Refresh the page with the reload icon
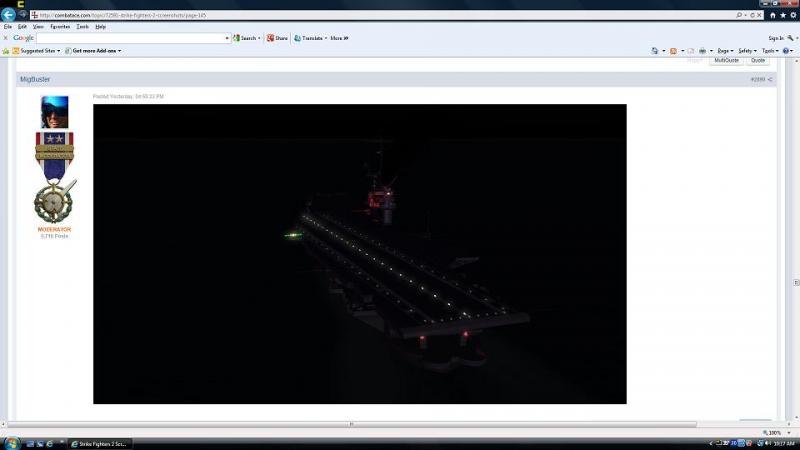Viewport: 800px width, 450px height. pos(752,15)
